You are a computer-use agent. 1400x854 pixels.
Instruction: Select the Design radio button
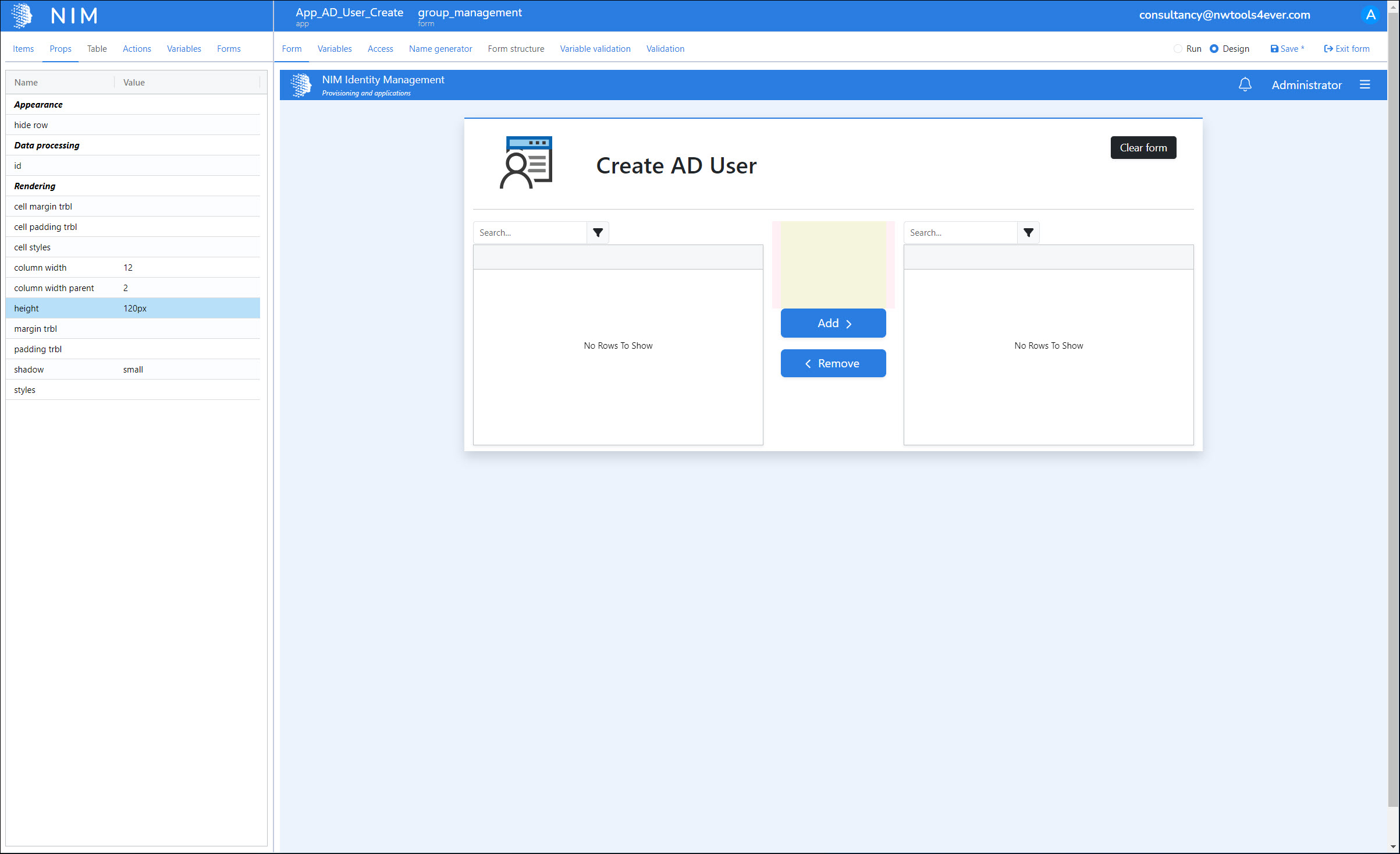pyautogui.click(x=1214, y=49)
